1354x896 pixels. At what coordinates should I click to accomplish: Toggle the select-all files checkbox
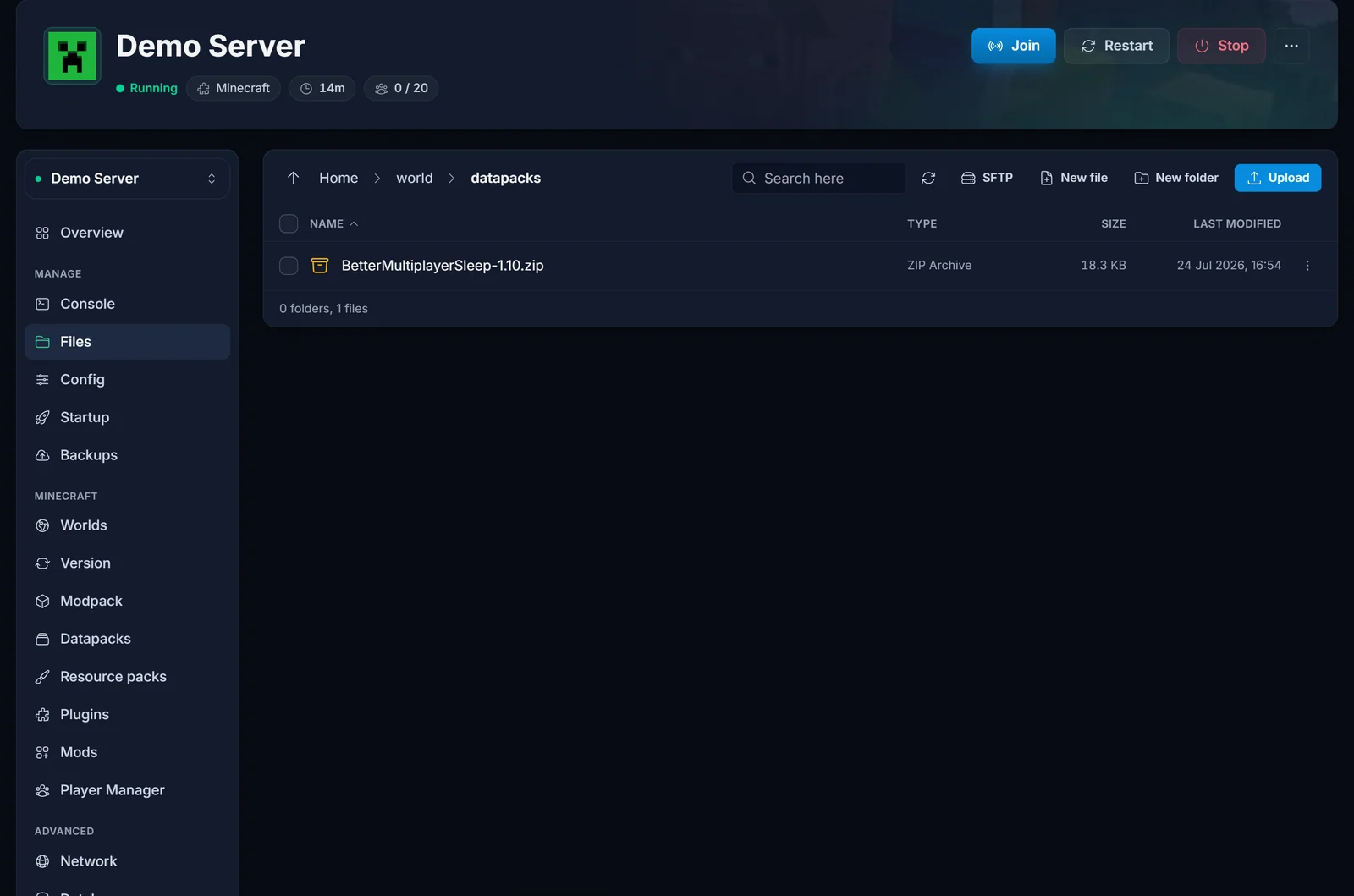289,223
